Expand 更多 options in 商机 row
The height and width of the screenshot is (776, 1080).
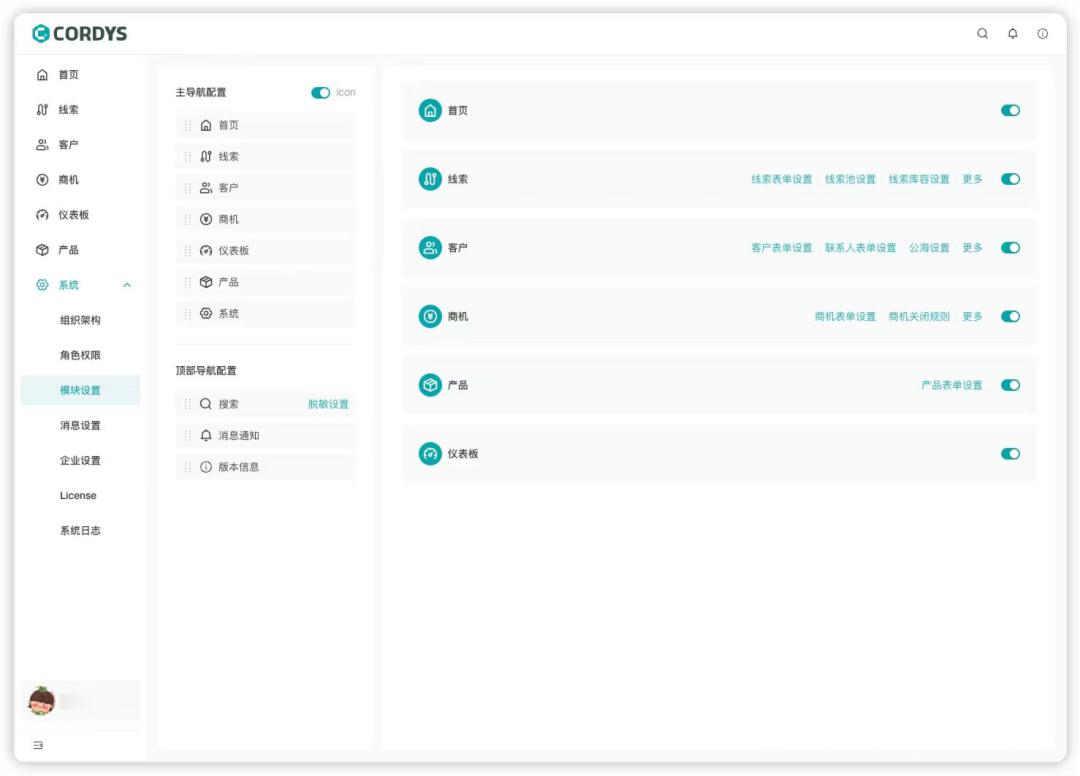coord(972,317)
